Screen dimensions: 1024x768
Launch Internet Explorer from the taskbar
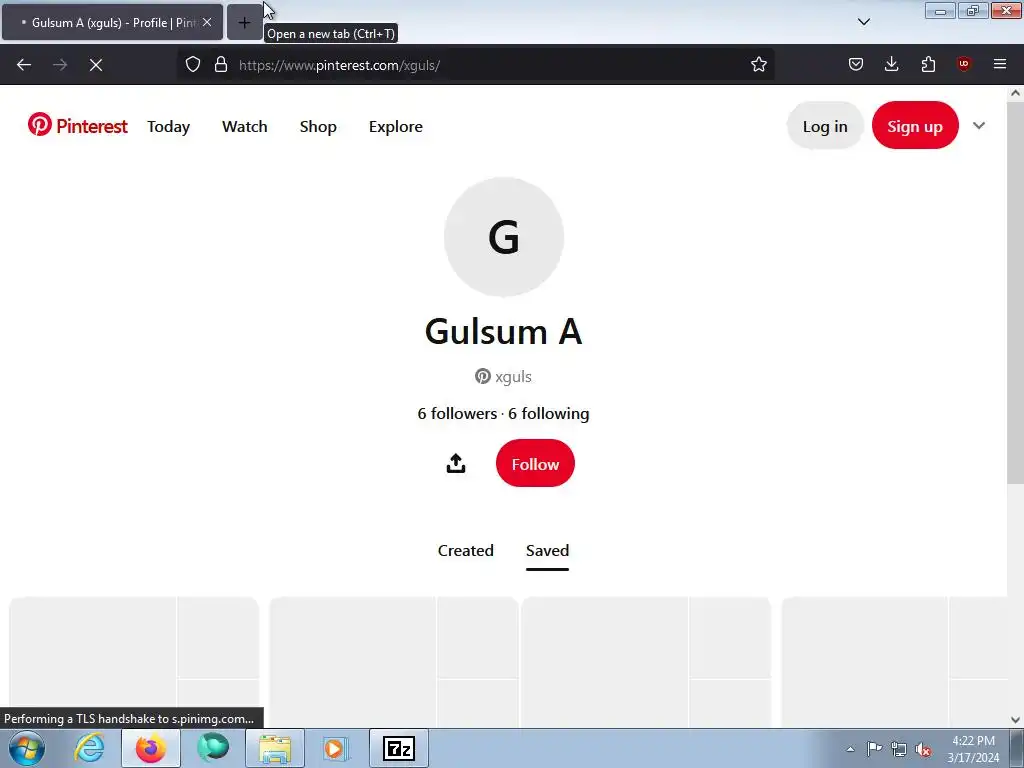point(89,748)
